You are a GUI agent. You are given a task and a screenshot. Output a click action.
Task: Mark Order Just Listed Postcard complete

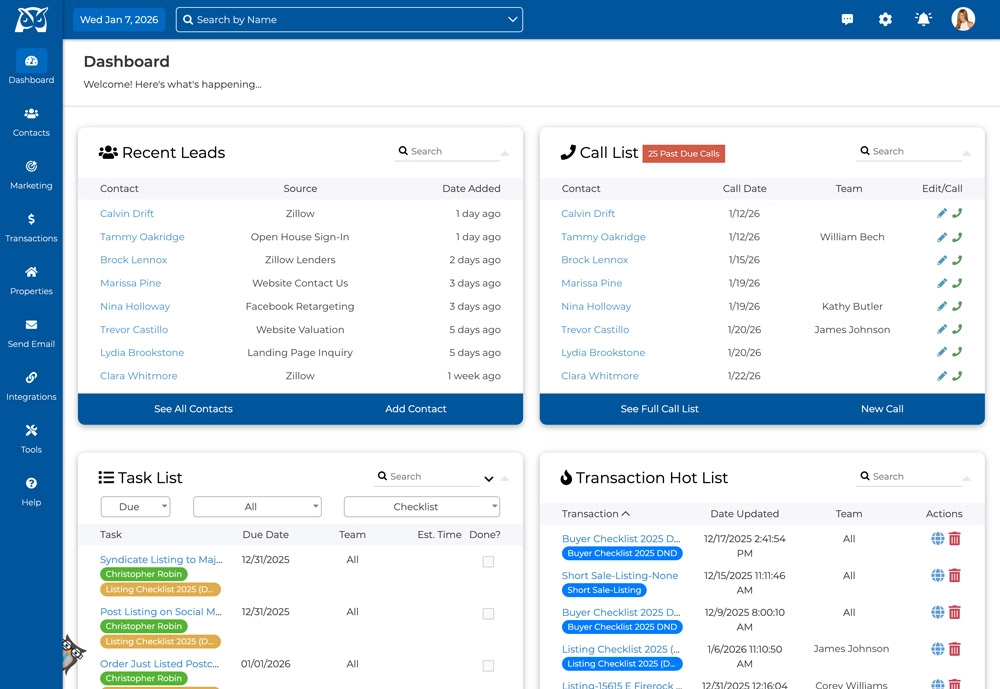coord(487,666)
